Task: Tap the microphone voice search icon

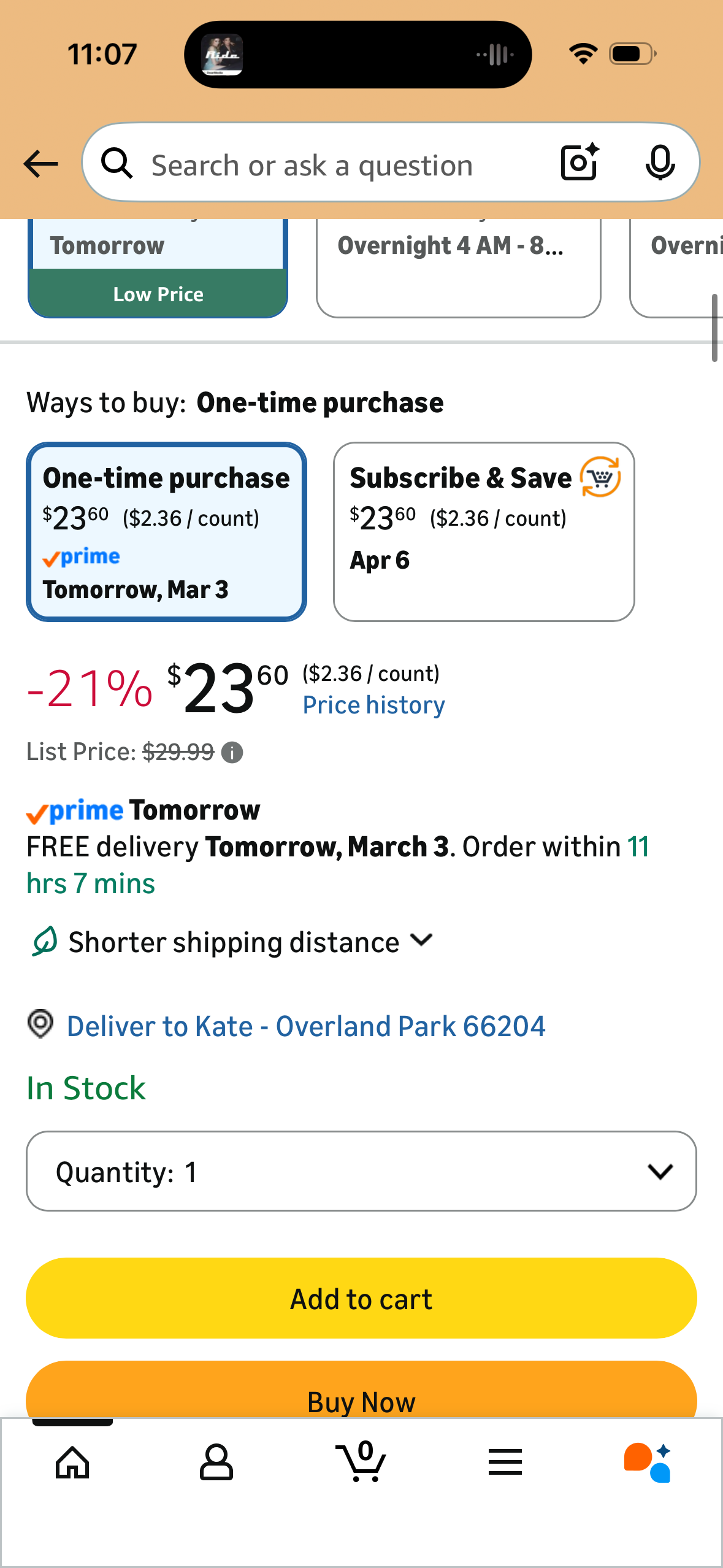Action: [x=660, y=163]
